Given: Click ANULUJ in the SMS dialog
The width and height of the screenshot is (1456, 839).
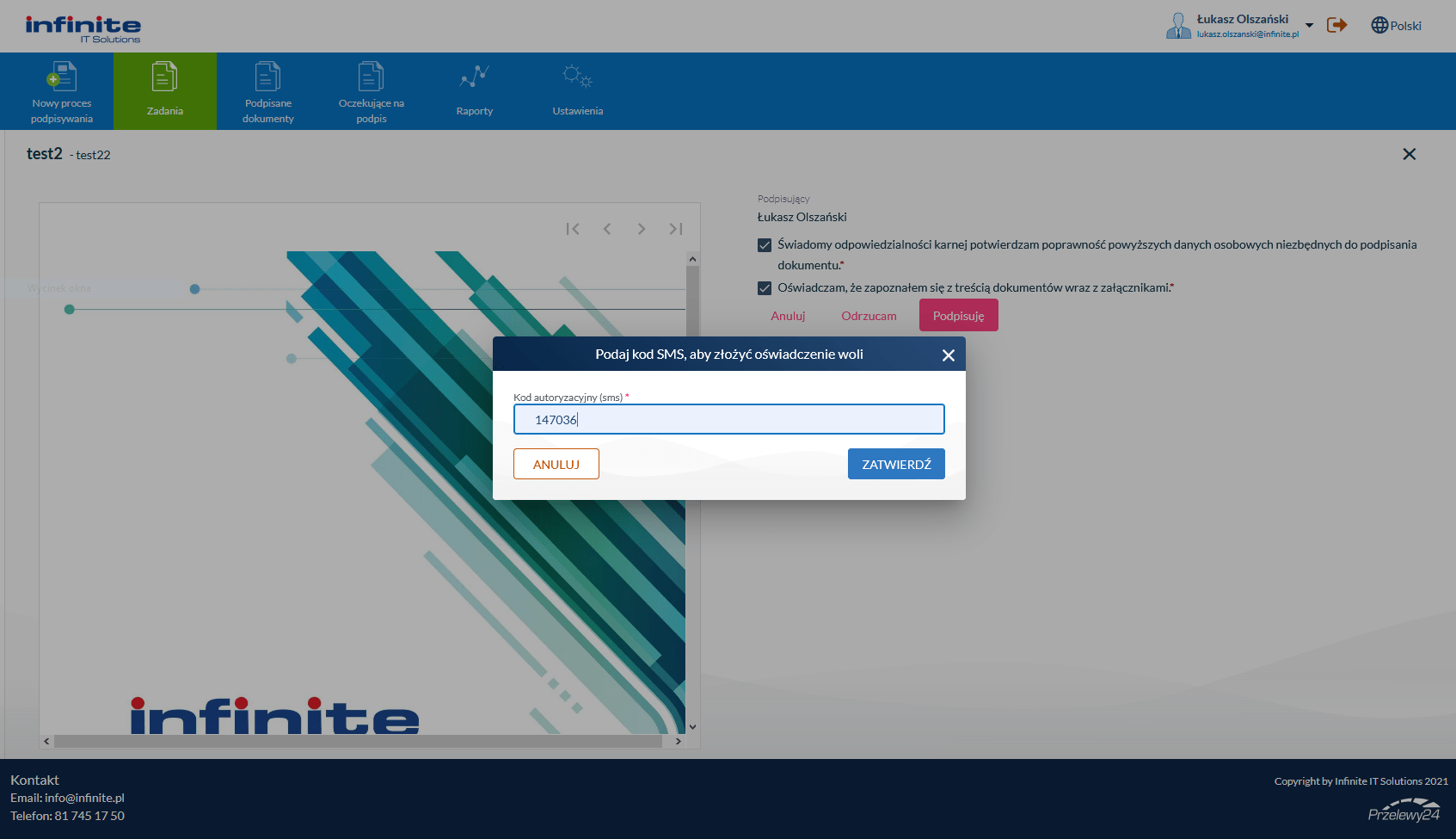Looking at the screenshot, I should [556, 464].
